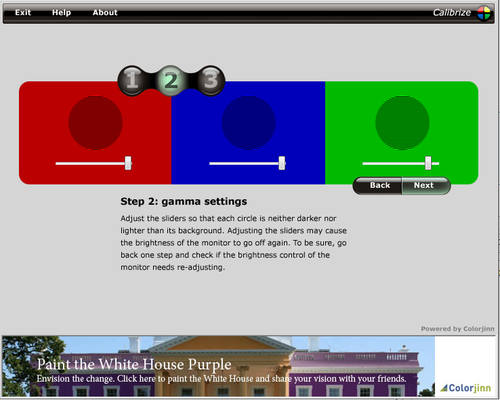Click the green gamma slider handle
Screen dimensions: 500x400
(x=428, y=163)
